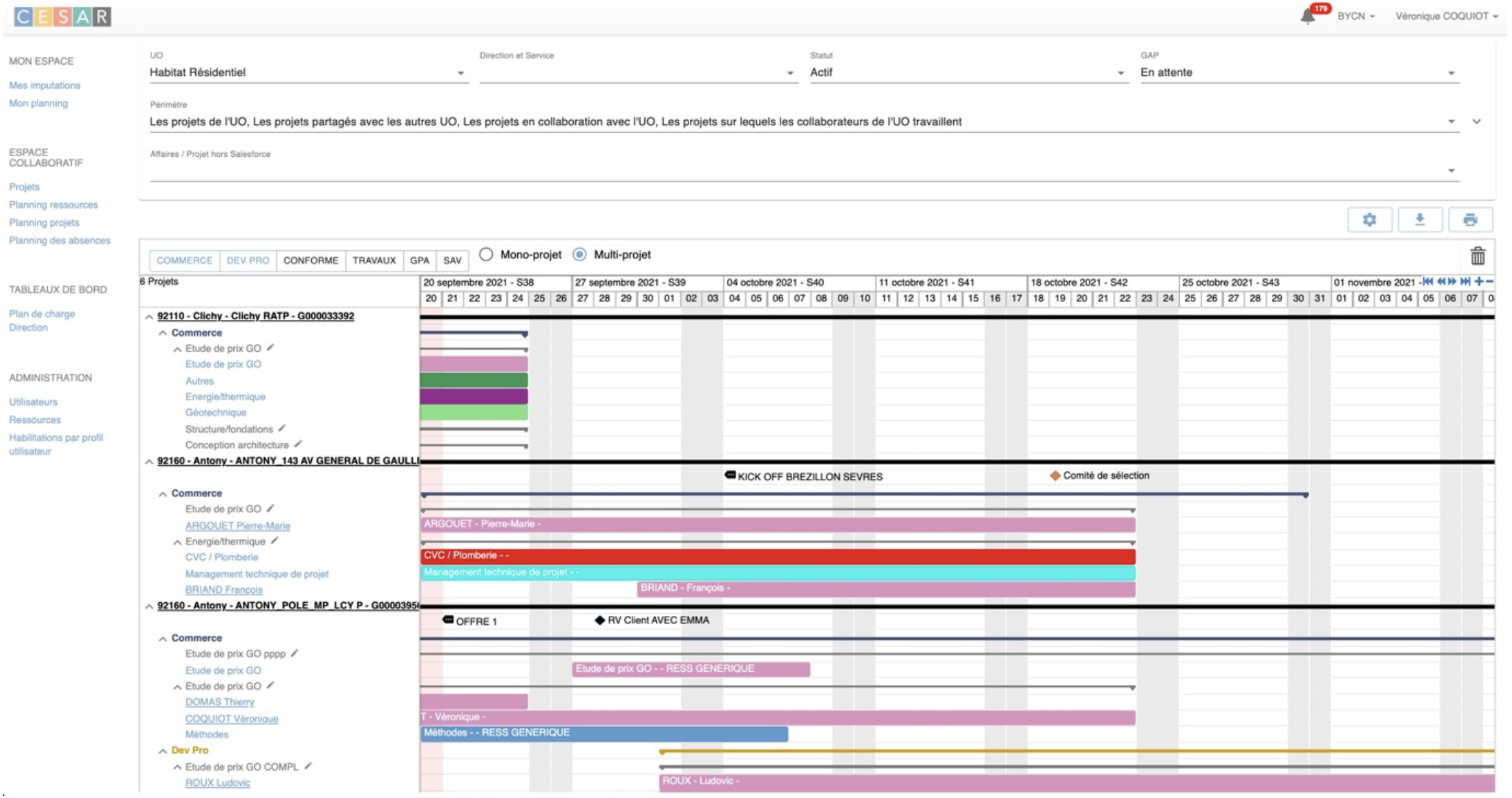Zoom out the timeline with minus
1512x798 pixels.
[x=1489, y=281]
